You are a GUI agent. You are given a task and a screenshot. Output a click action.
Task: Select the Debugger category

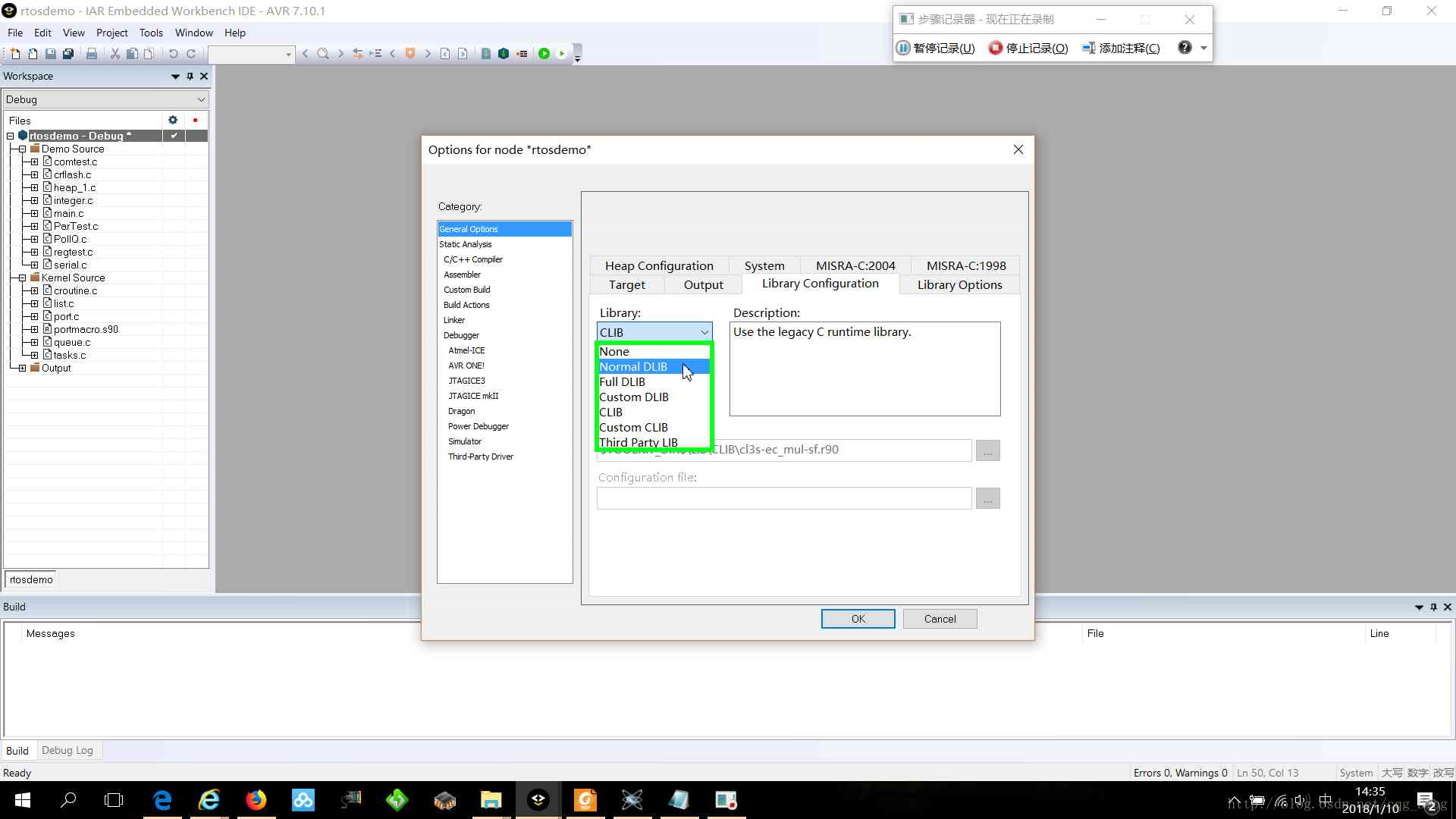(461, 335)
